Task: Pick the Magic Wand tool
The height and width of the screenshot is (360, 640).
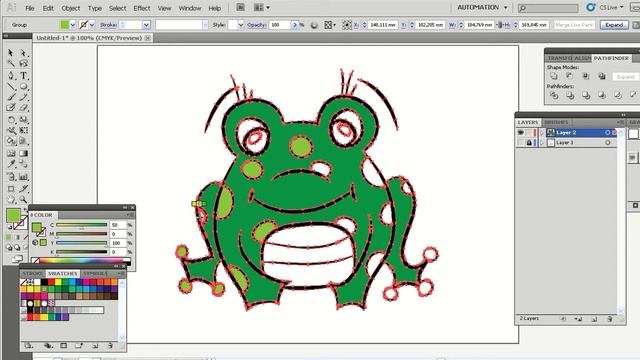Action: (x=11, y=64)
